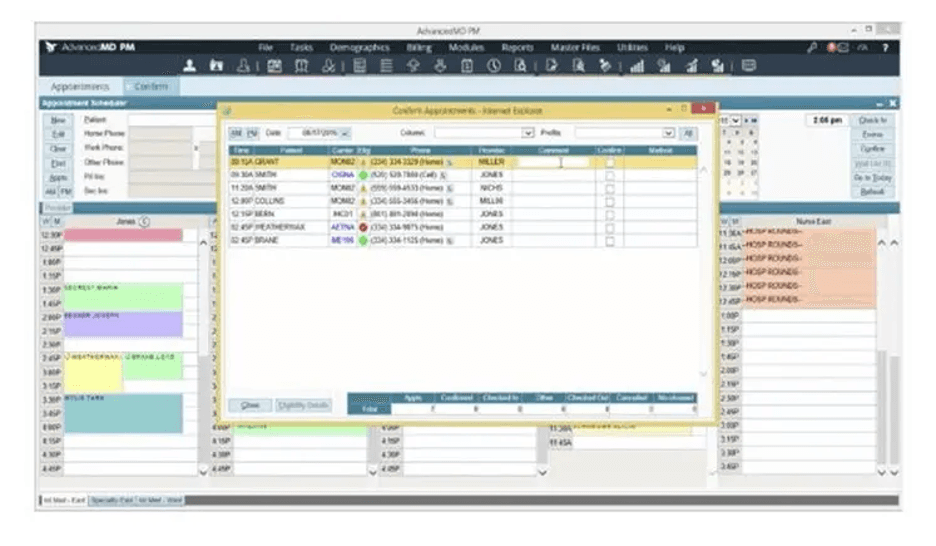This screenshot has width=936, height=546.
Task: Click the help question mark icon
Action: (886, 48)
